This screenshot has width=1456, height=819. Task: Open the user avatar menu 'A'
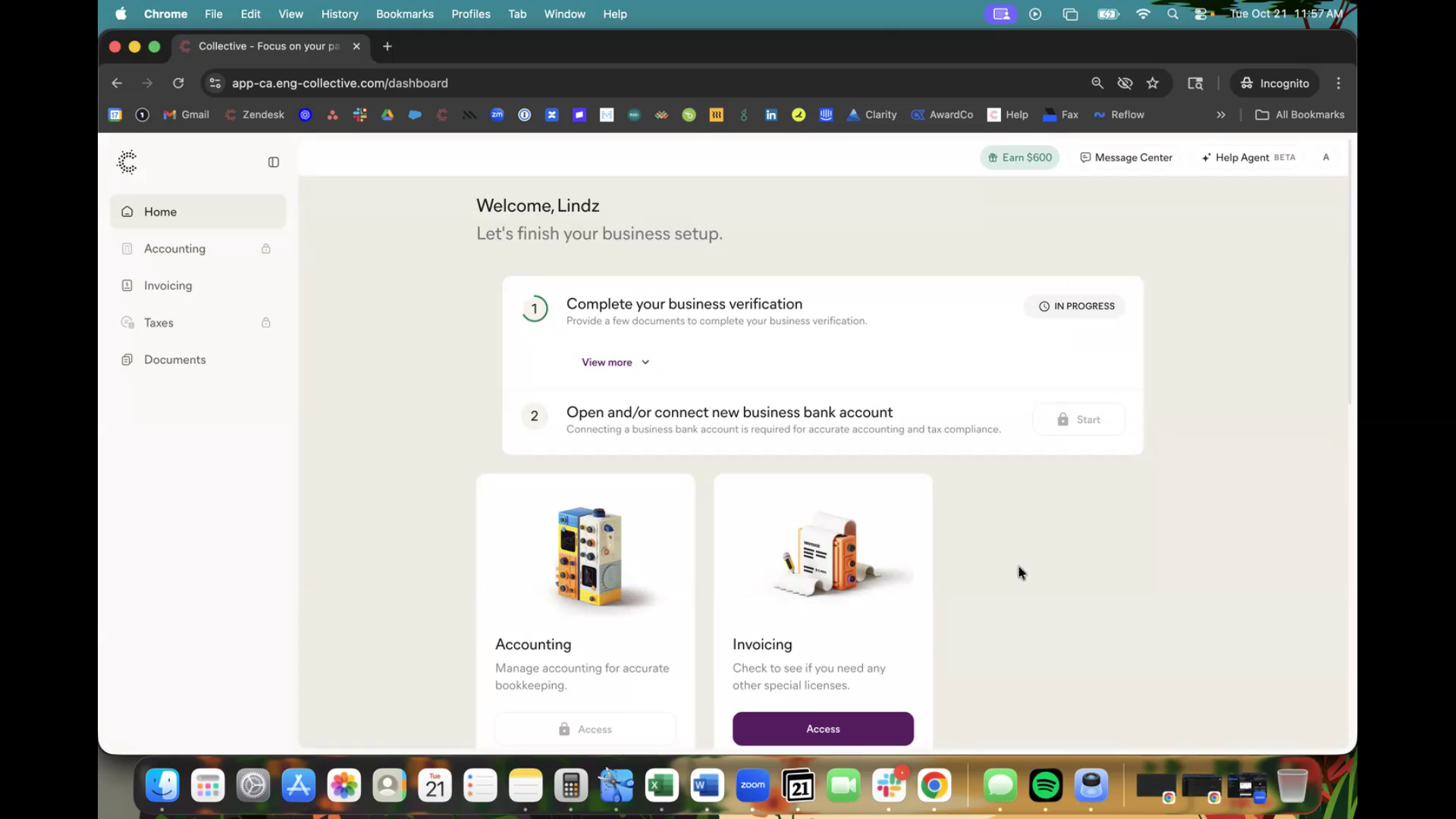1326,158
